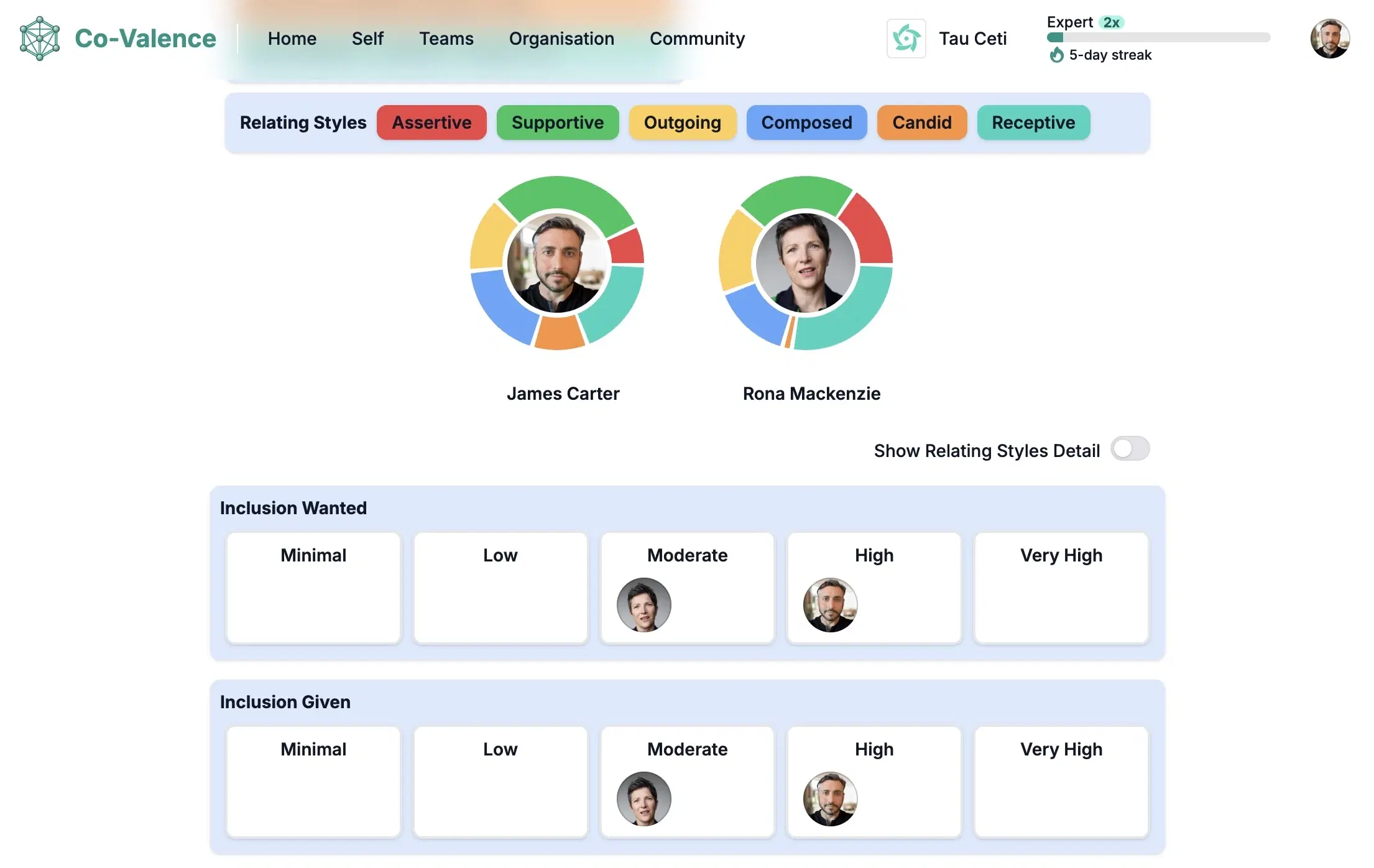1374x868 pixels.
Task: Click the Receptive style button
Action: [x=1033, y=122]
